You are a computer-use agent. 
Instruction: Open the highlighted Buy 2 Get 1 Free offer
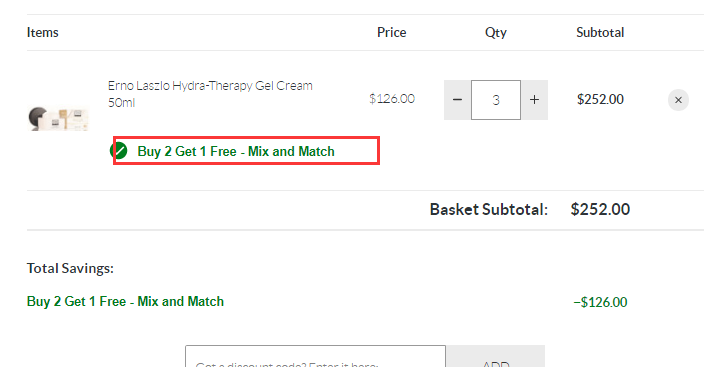[236, 151]
